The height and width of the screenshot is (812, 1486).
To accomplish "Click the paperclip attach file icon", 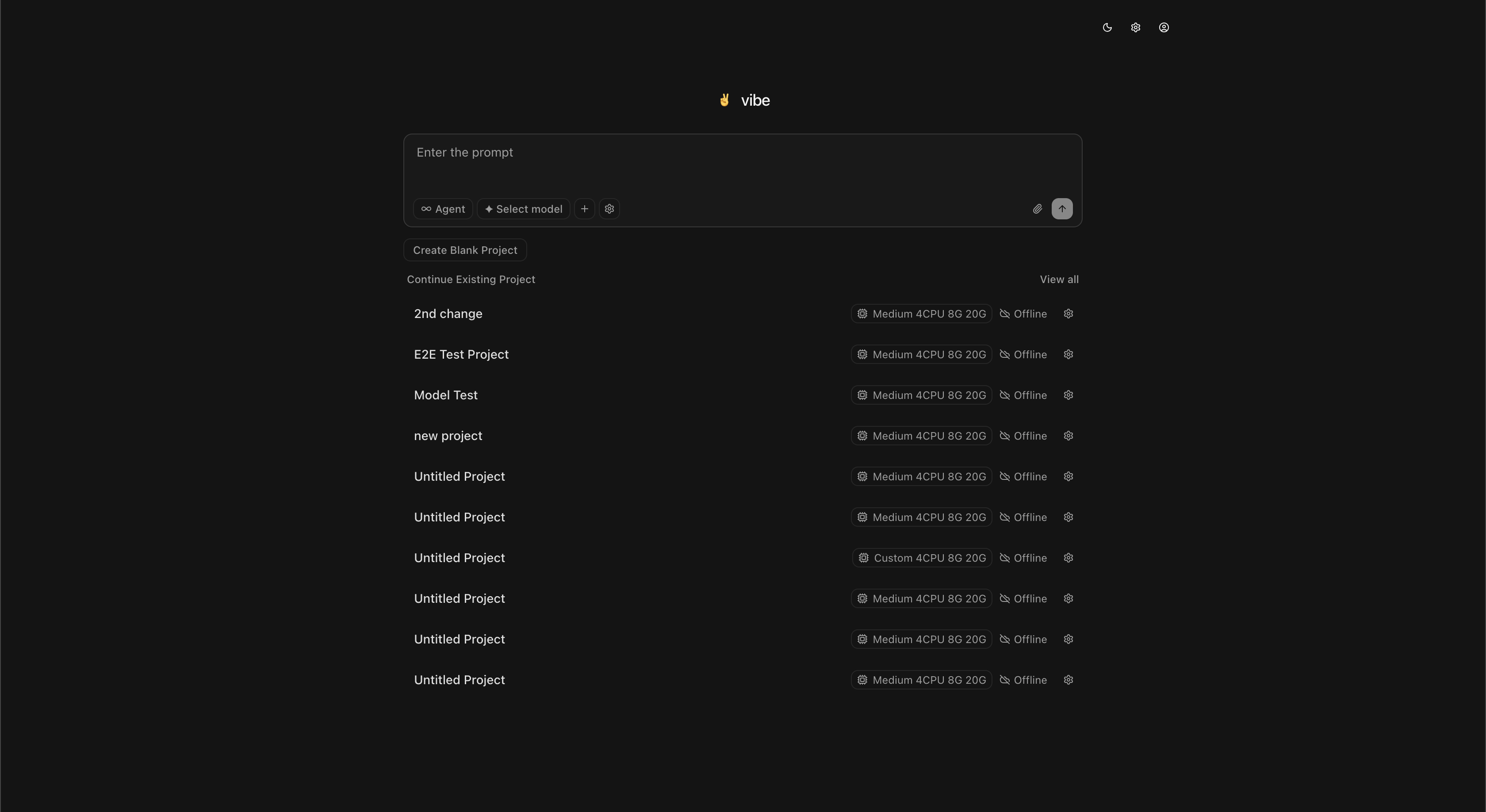I will tap(1037, 209).
